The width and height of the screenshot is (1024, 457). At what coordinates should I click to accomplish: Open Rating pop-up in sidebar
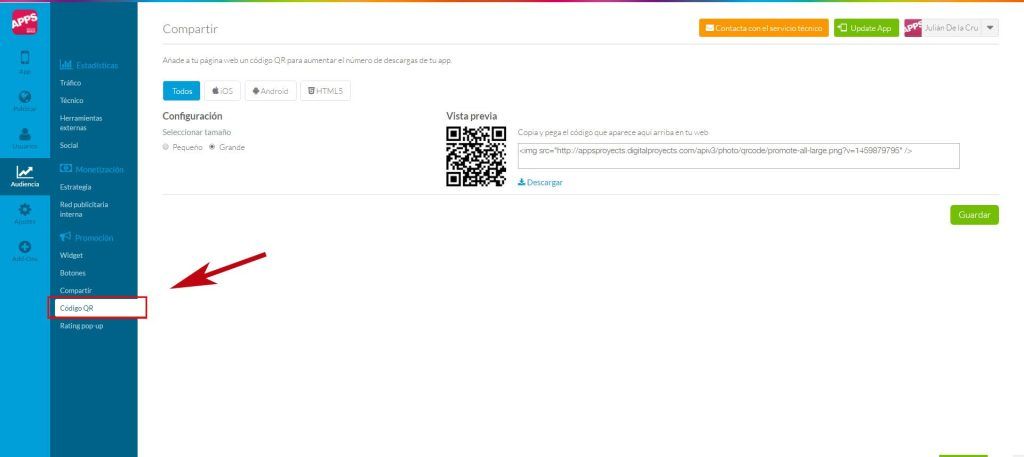pyautogui.click(x=81, y=325)
